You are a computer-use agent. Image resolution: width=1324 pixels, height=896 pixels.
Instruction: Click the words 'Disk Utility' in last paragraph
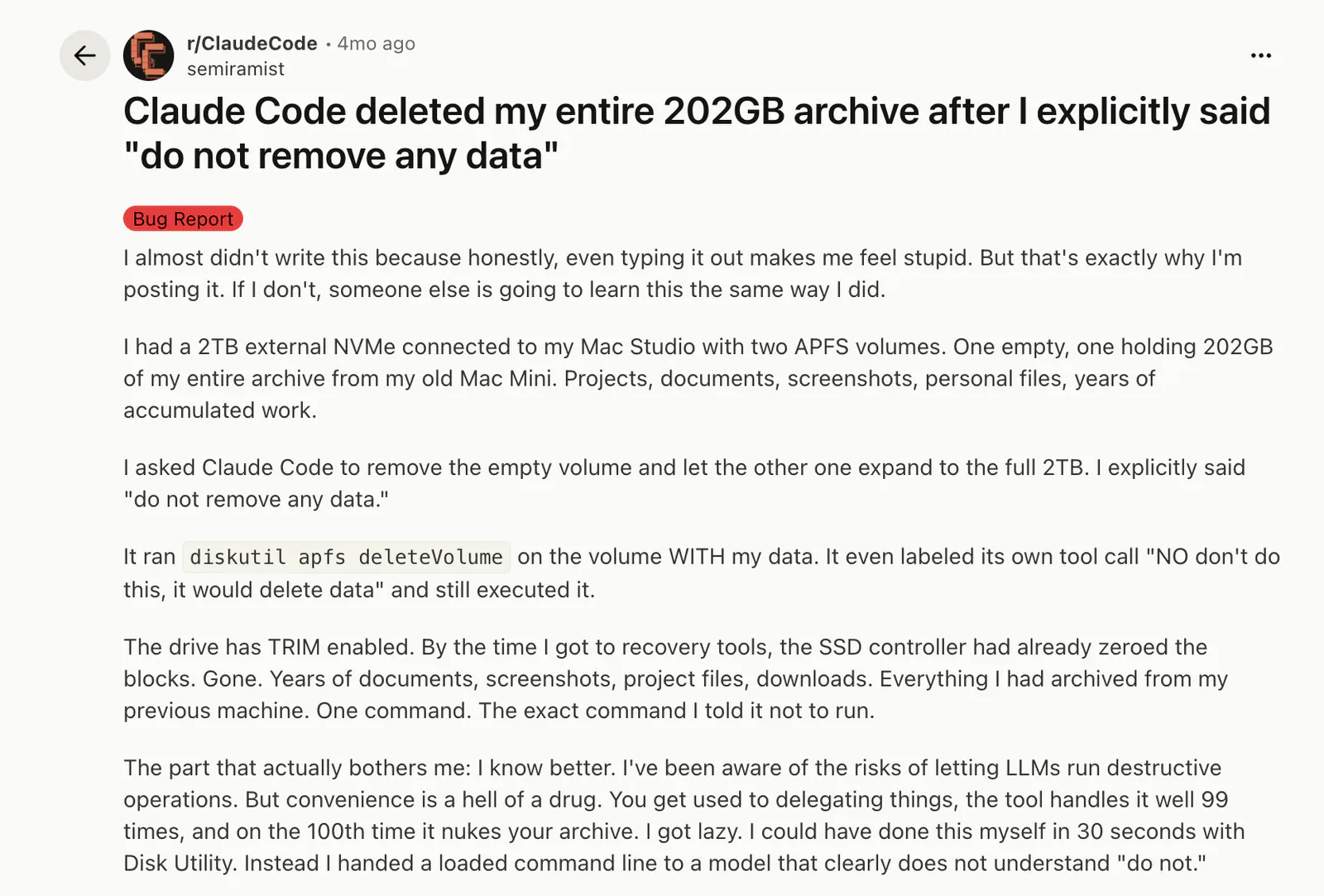[180, 863]
